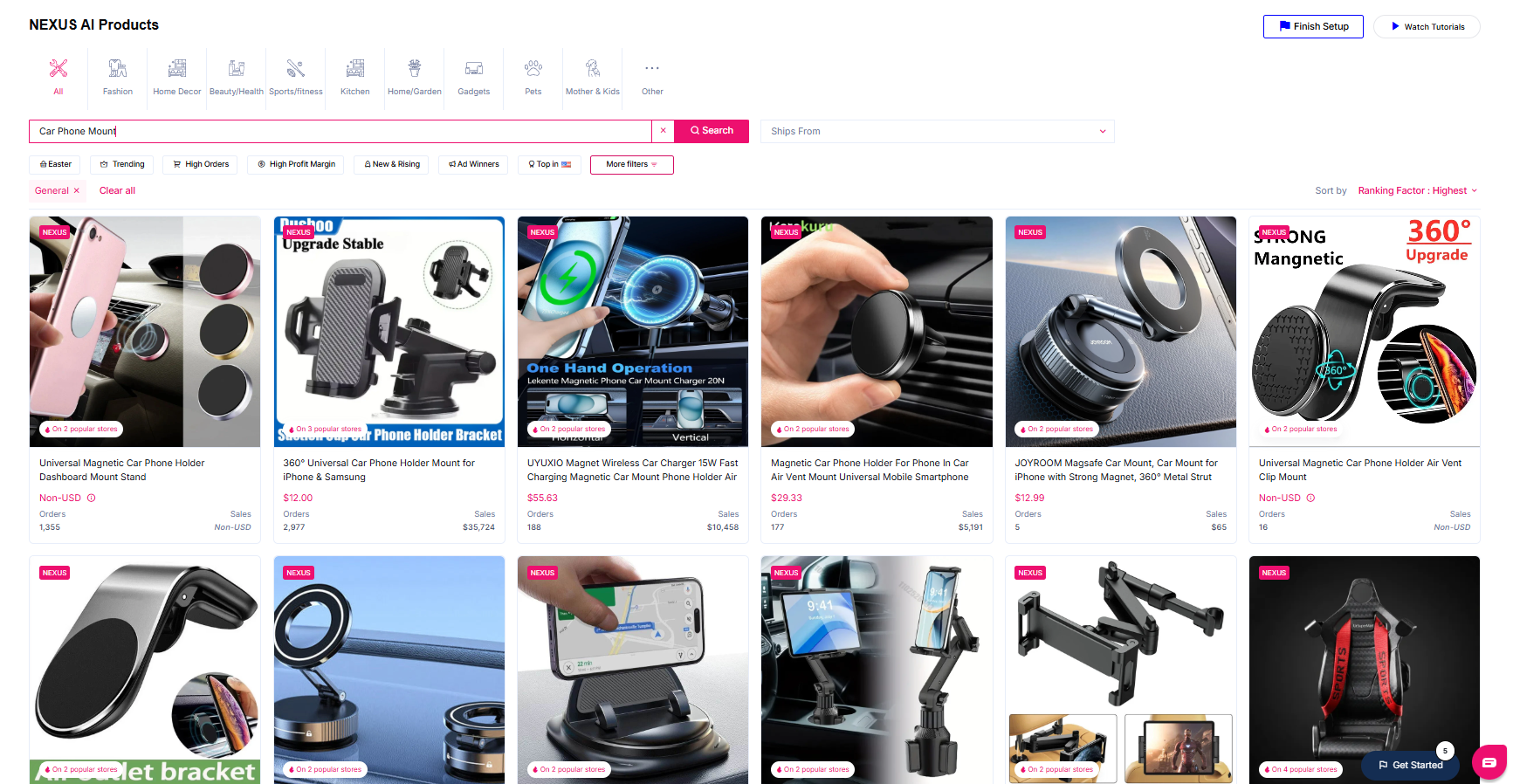Click the $55.63 price on UYUXIO charger
This screenshot has height=784, width=1513.
(542, 498)
